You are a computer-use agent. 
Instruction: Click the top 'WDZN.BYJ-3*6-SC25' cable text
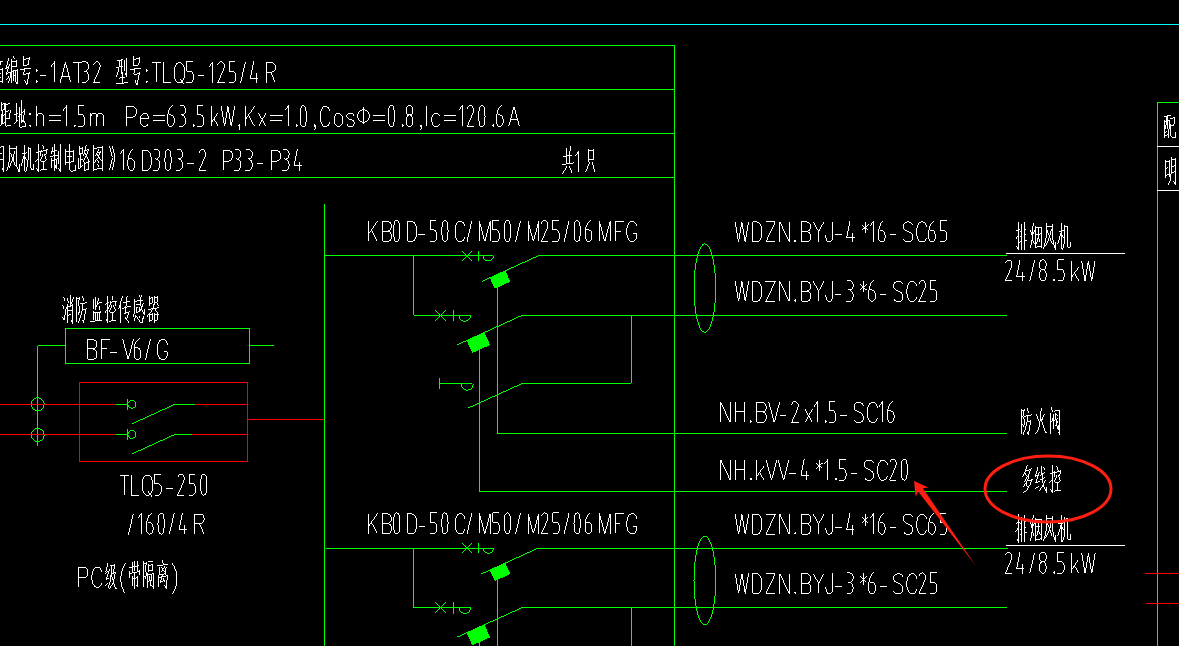coord(836,291)
